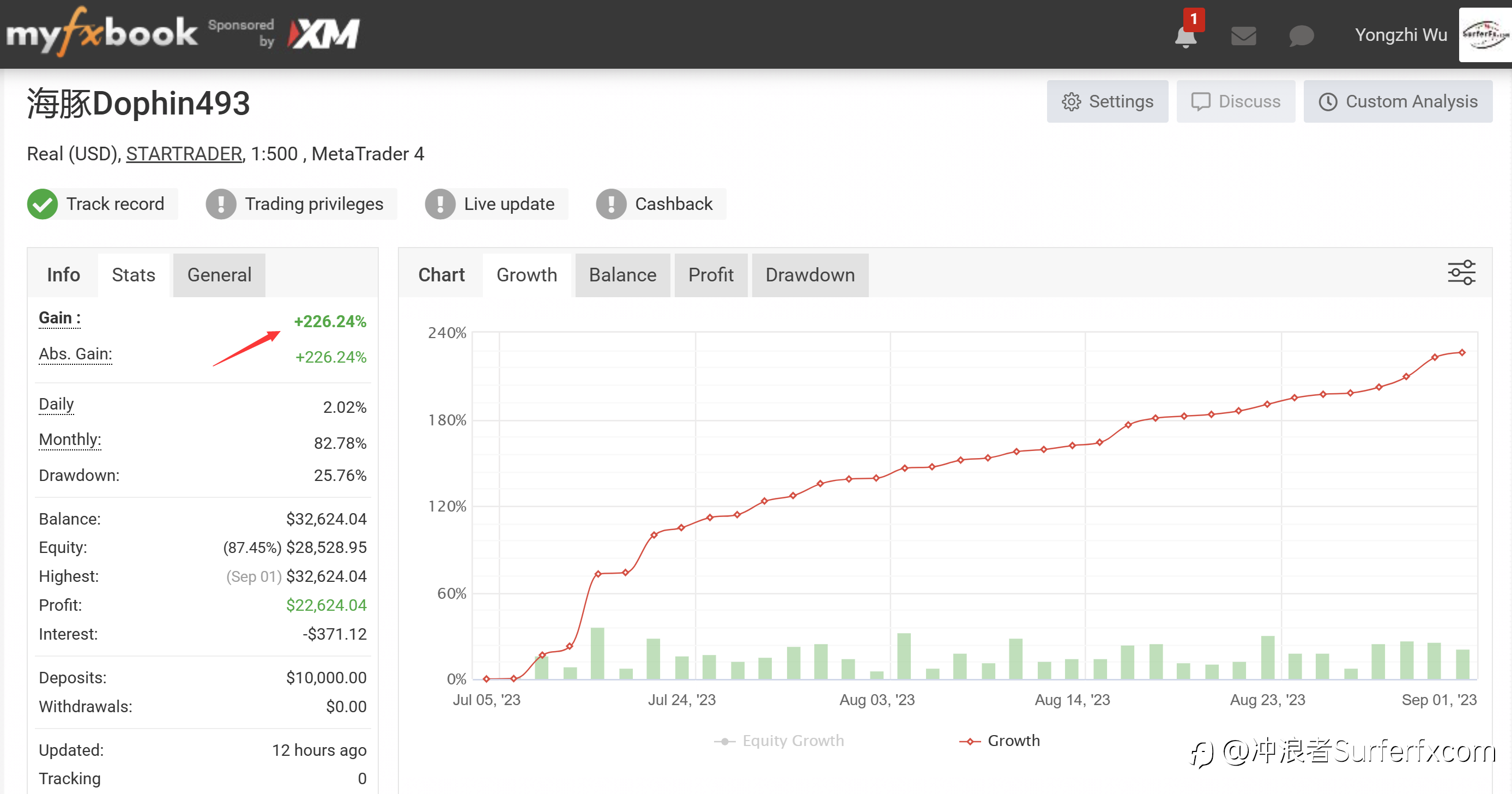Open the Custom Analysis button
Viewport: 1512px width, 794px height.
click(x=1398, y=101)
